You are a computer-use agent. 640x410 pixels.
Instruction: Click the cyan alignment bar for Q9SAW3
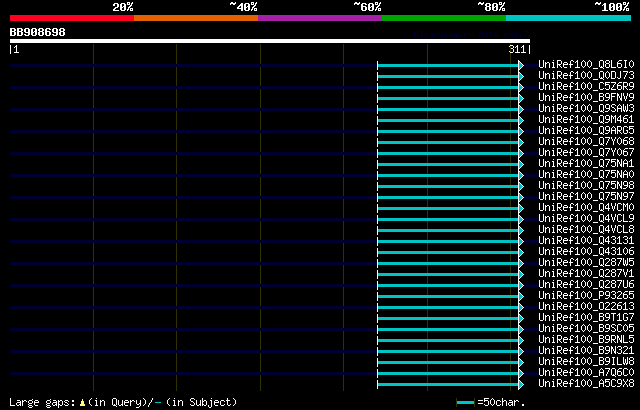pos(448,109)
